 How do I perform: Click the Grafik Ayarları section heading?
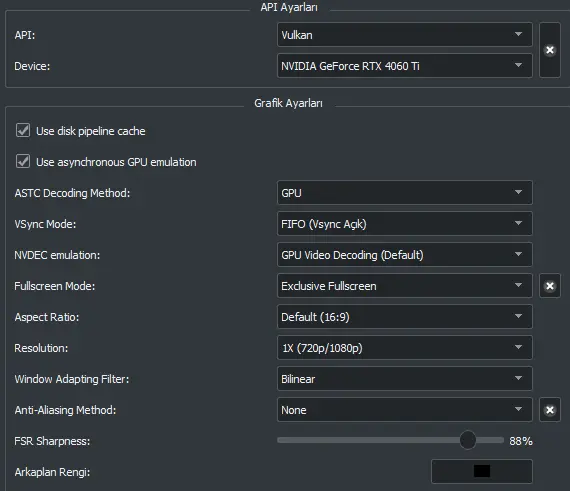(x=288, y=104)
